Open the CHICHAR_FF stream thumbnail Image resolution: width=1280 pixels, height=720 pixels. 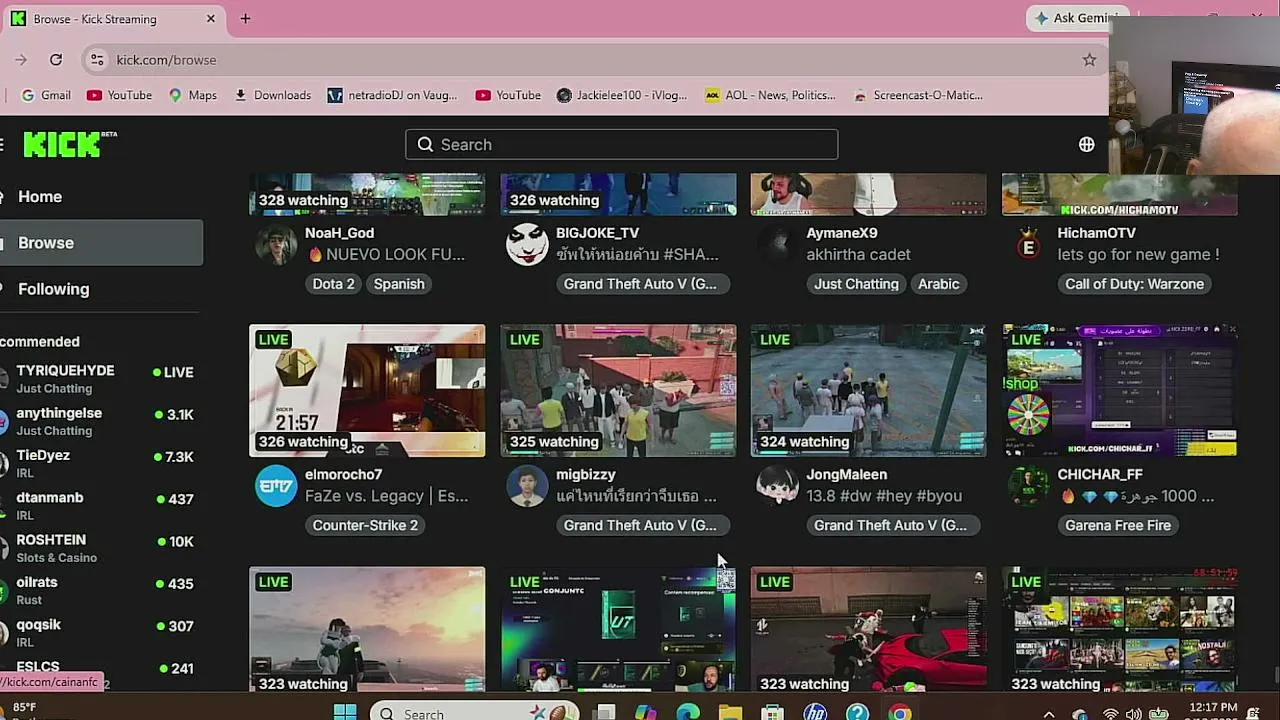1120,390
